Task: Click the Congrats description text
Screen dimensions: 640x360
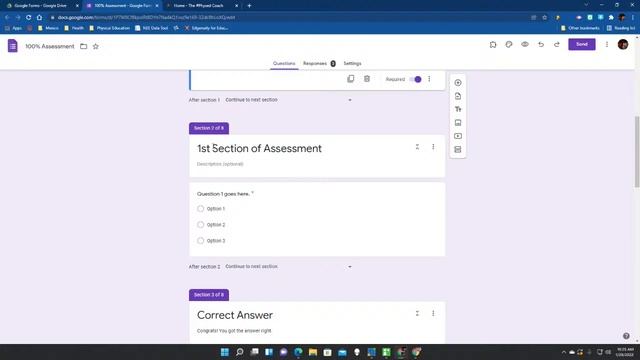Action: [234, 331]
